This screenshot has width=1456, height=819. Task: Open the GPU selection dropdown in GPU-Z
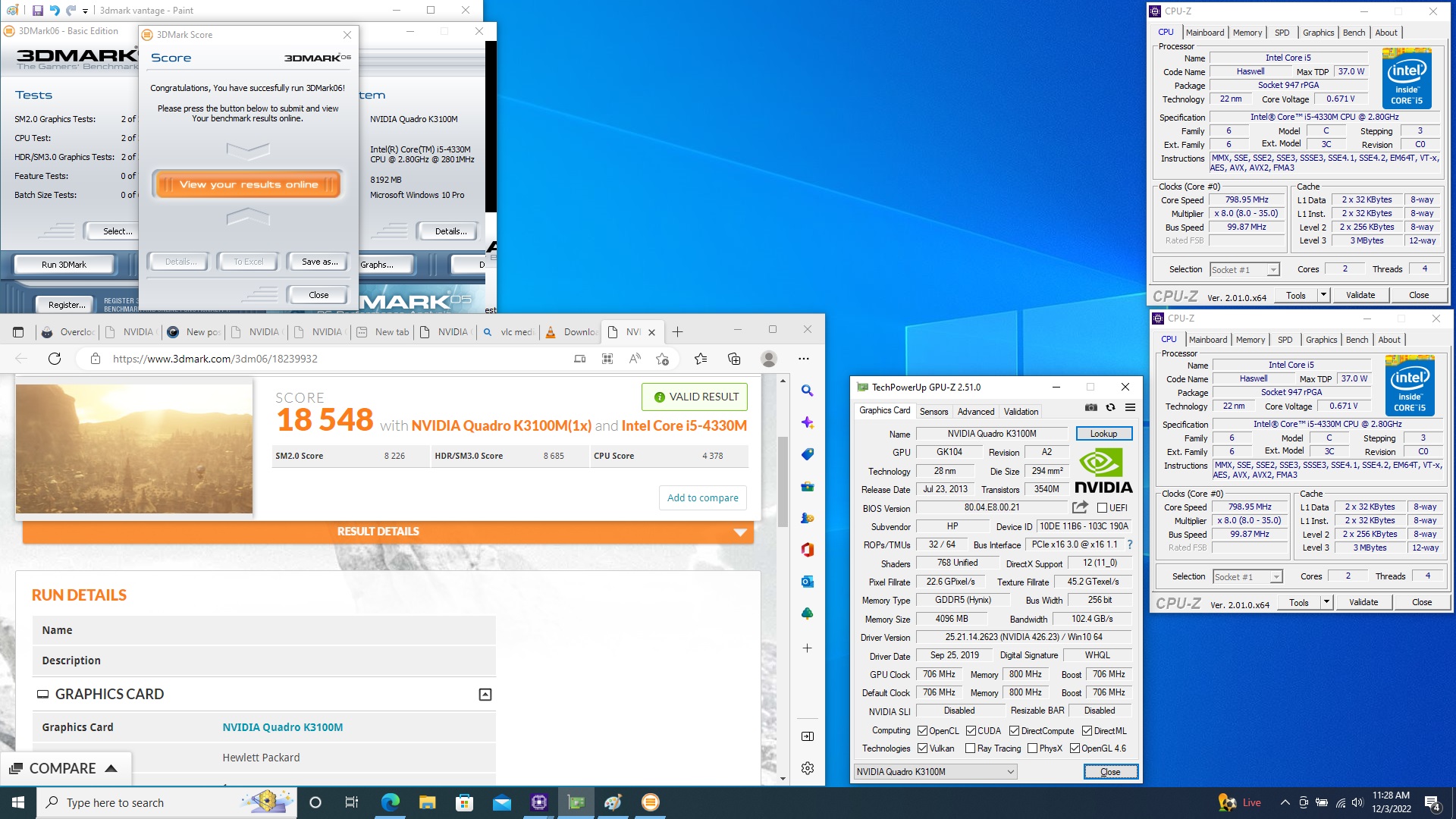pyautogui.click(x=935, y=772)
